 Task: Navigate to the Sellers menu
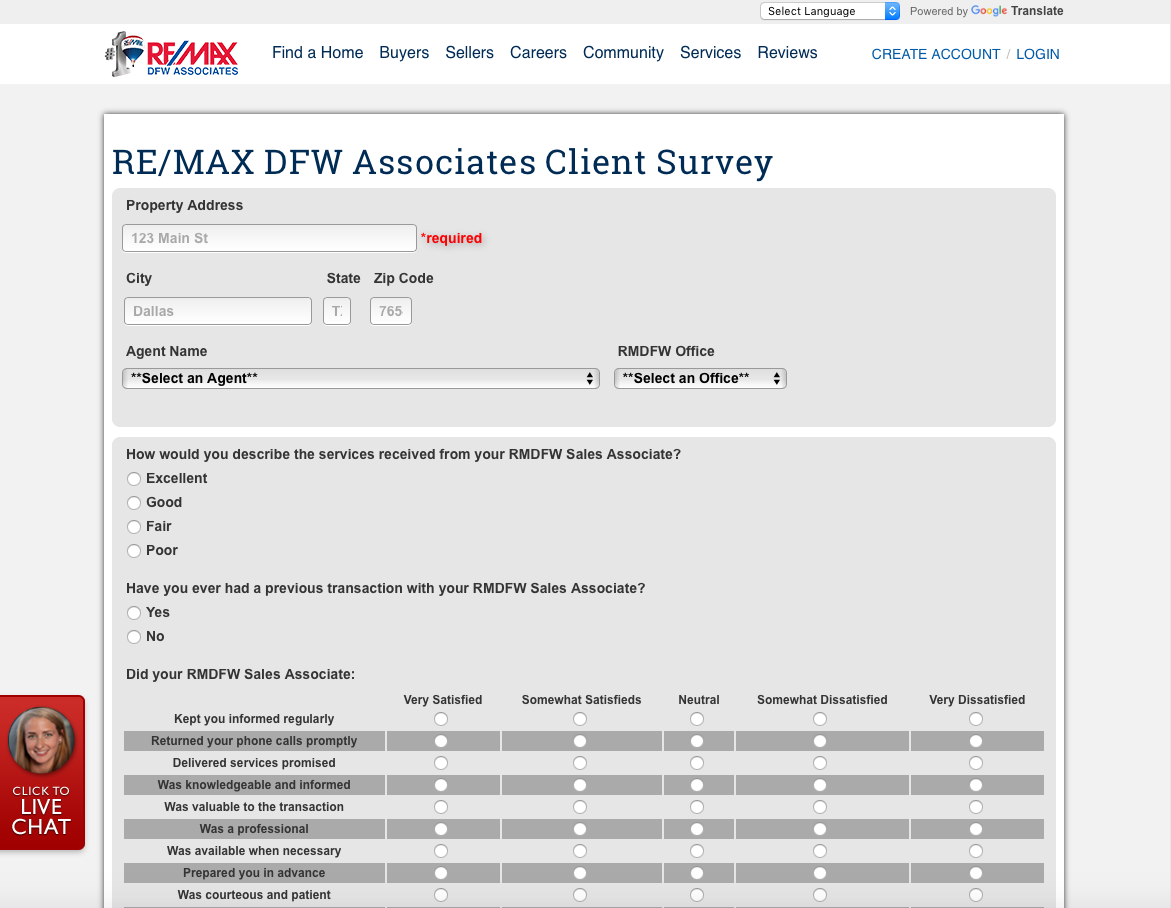(x=469, y=53)
